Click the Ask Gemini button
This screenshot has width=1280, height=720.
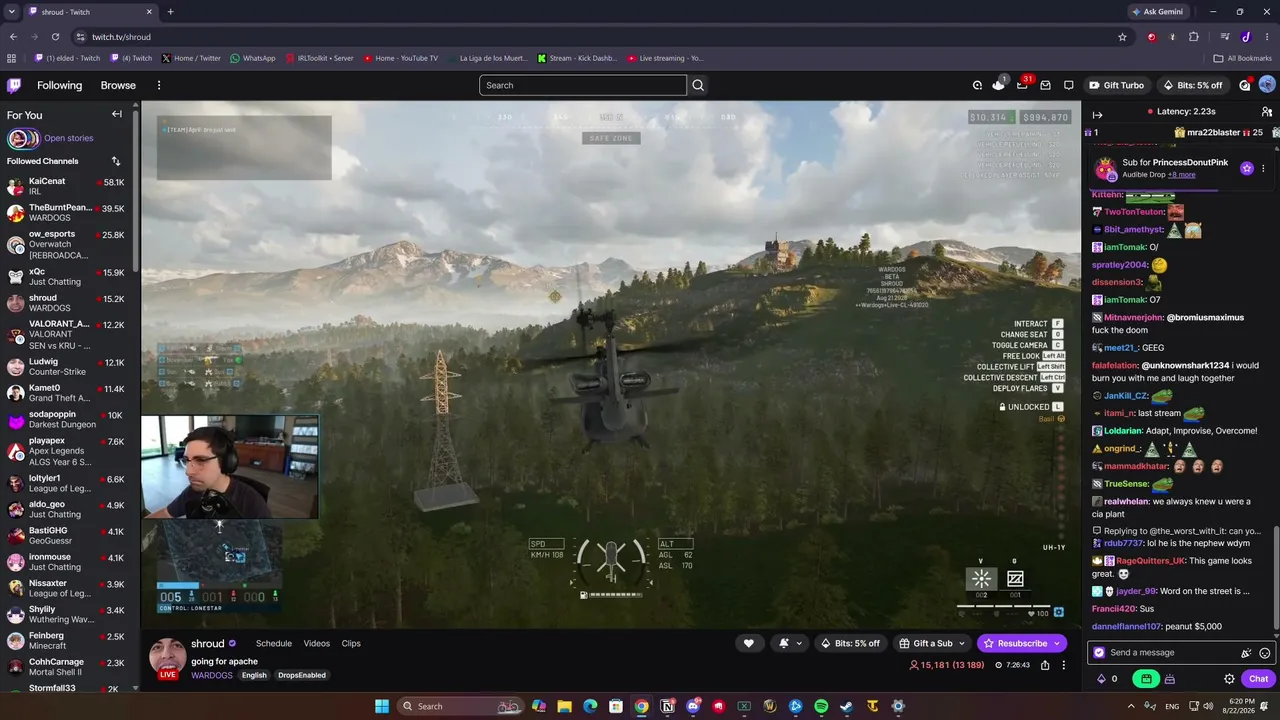click(x=1157, y=12)
